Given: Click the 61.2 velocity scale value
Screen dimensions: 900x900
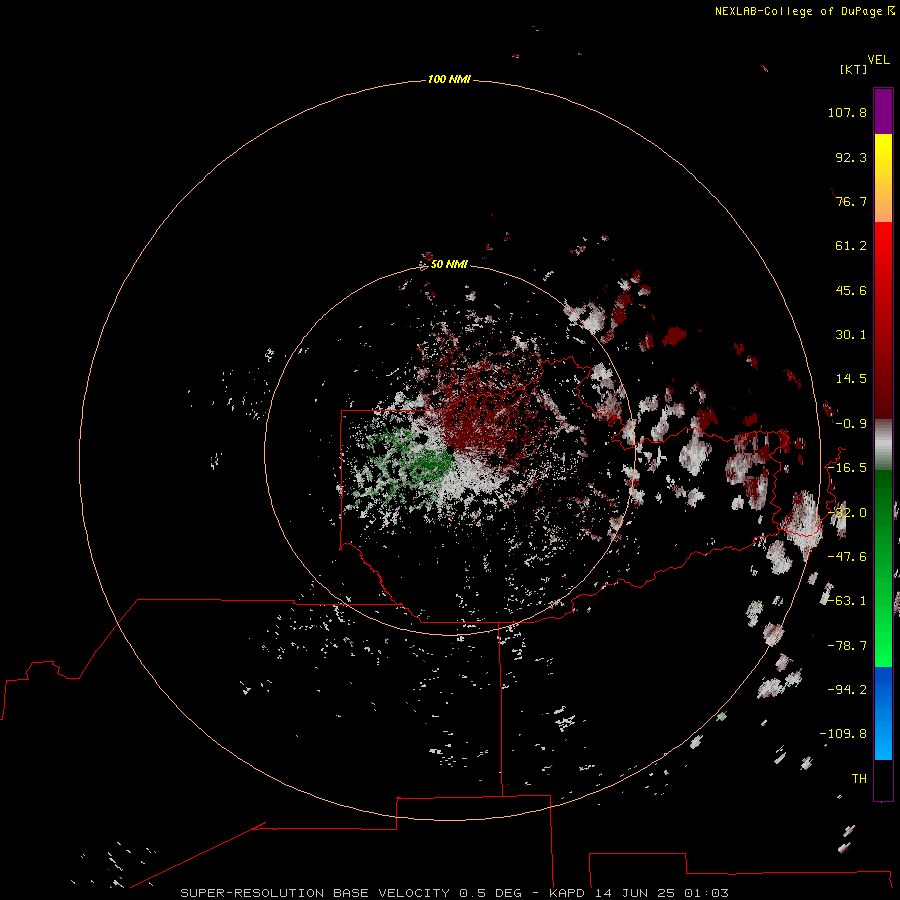Looking at the screenshot, I should pyautogui.click(x=851, y=246).
